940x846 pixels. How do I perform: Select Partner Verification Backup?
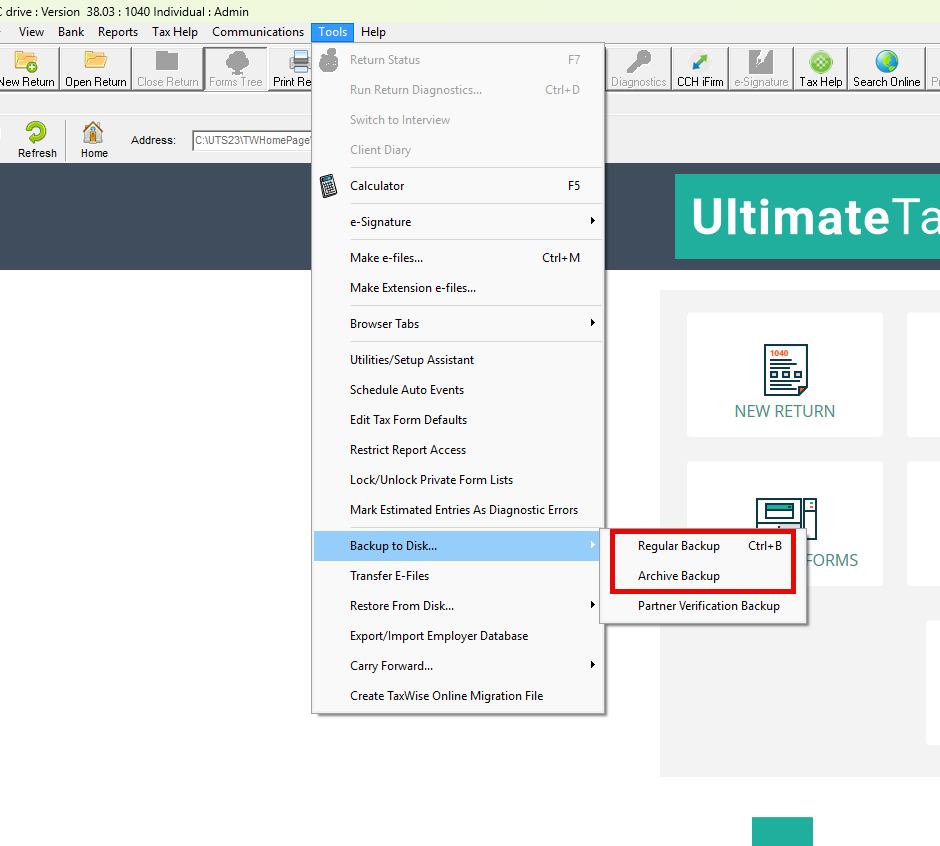tap(704, 606)
